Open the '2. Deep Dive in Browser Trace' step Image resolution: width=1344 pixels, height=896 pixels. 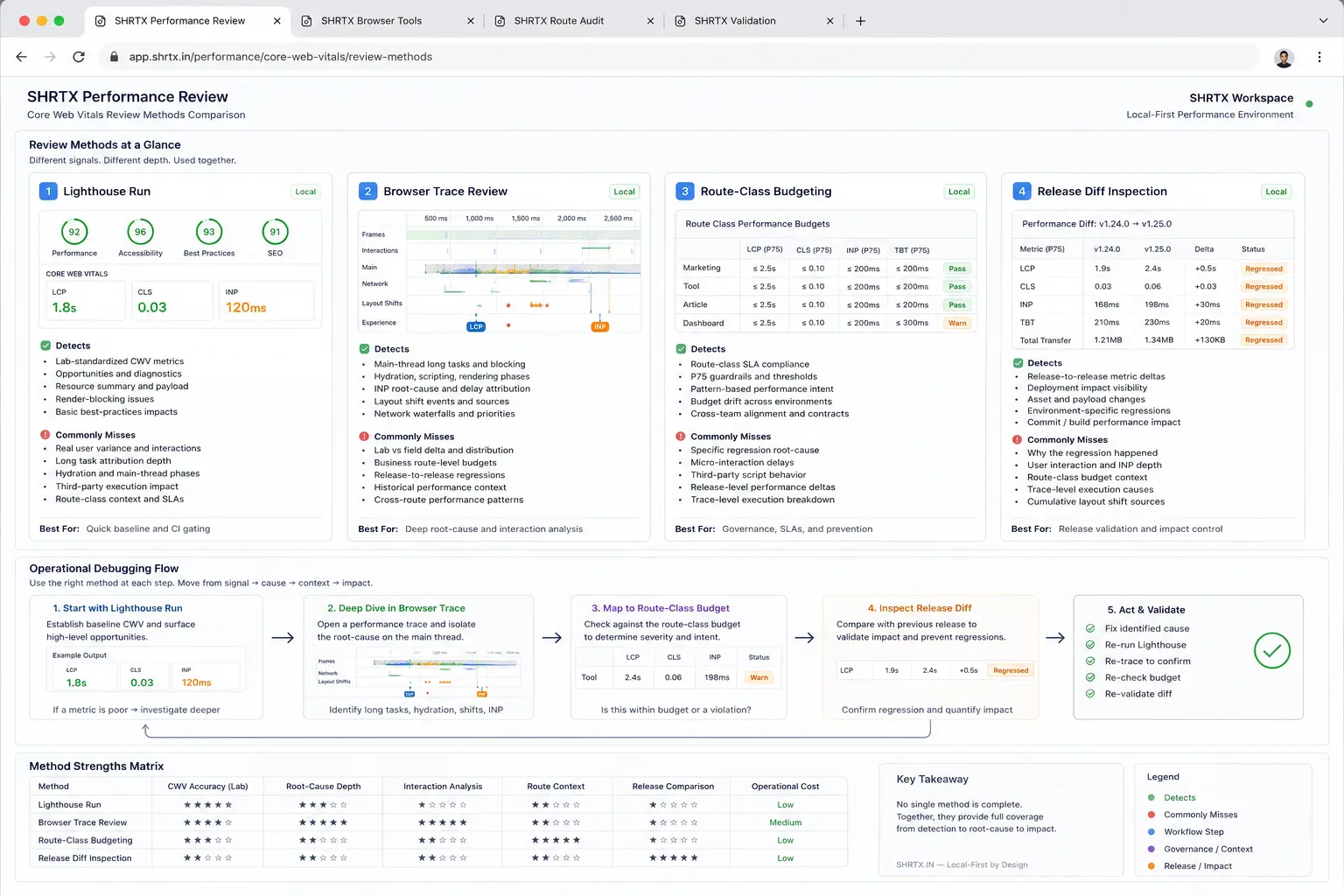pos(418,658)
